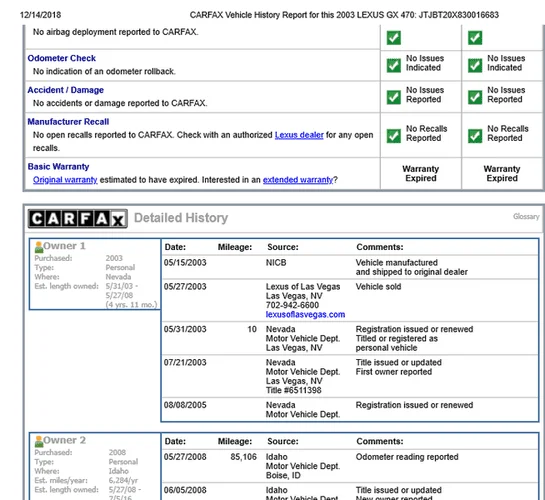Click Owner 2 Comments column header
Image resolution: width=545 pixels, height=500 pixels.
[x=380, y=441]
